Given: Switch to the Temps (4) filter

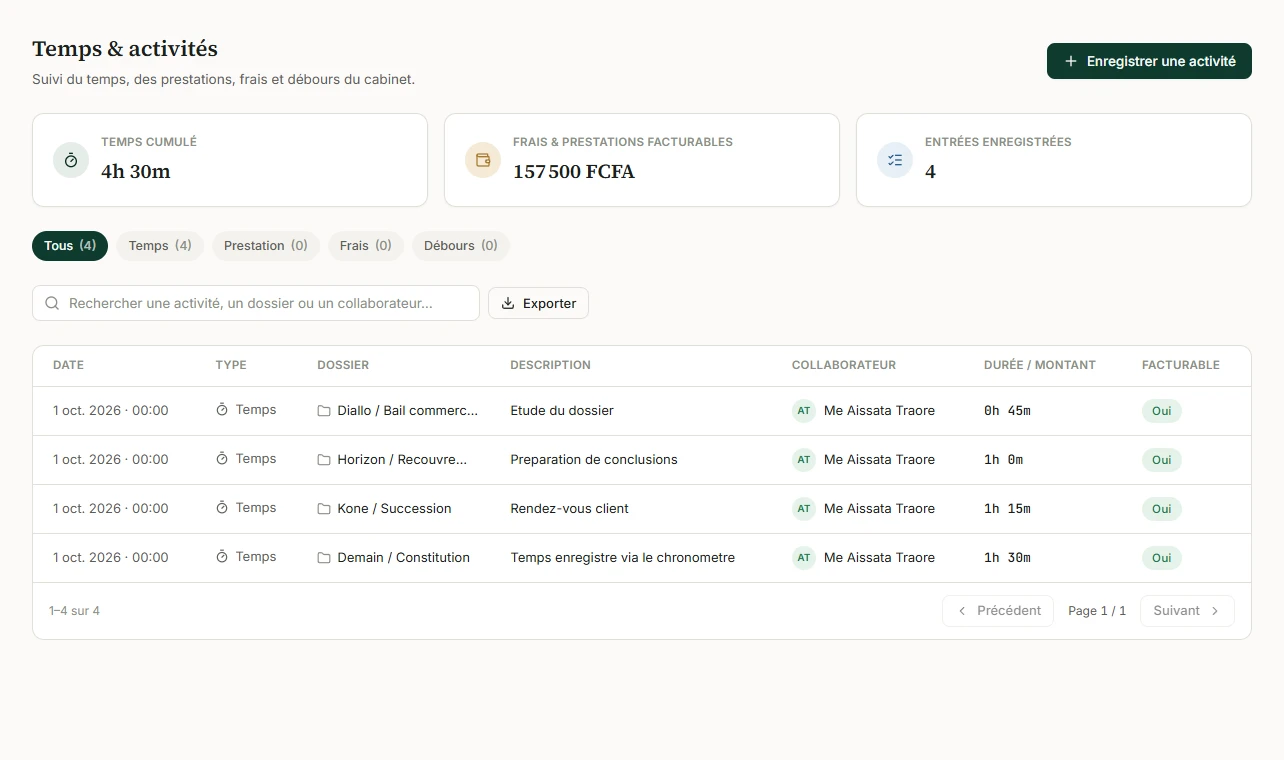Looking at the screenshot, I should click(x=160, y=246).
